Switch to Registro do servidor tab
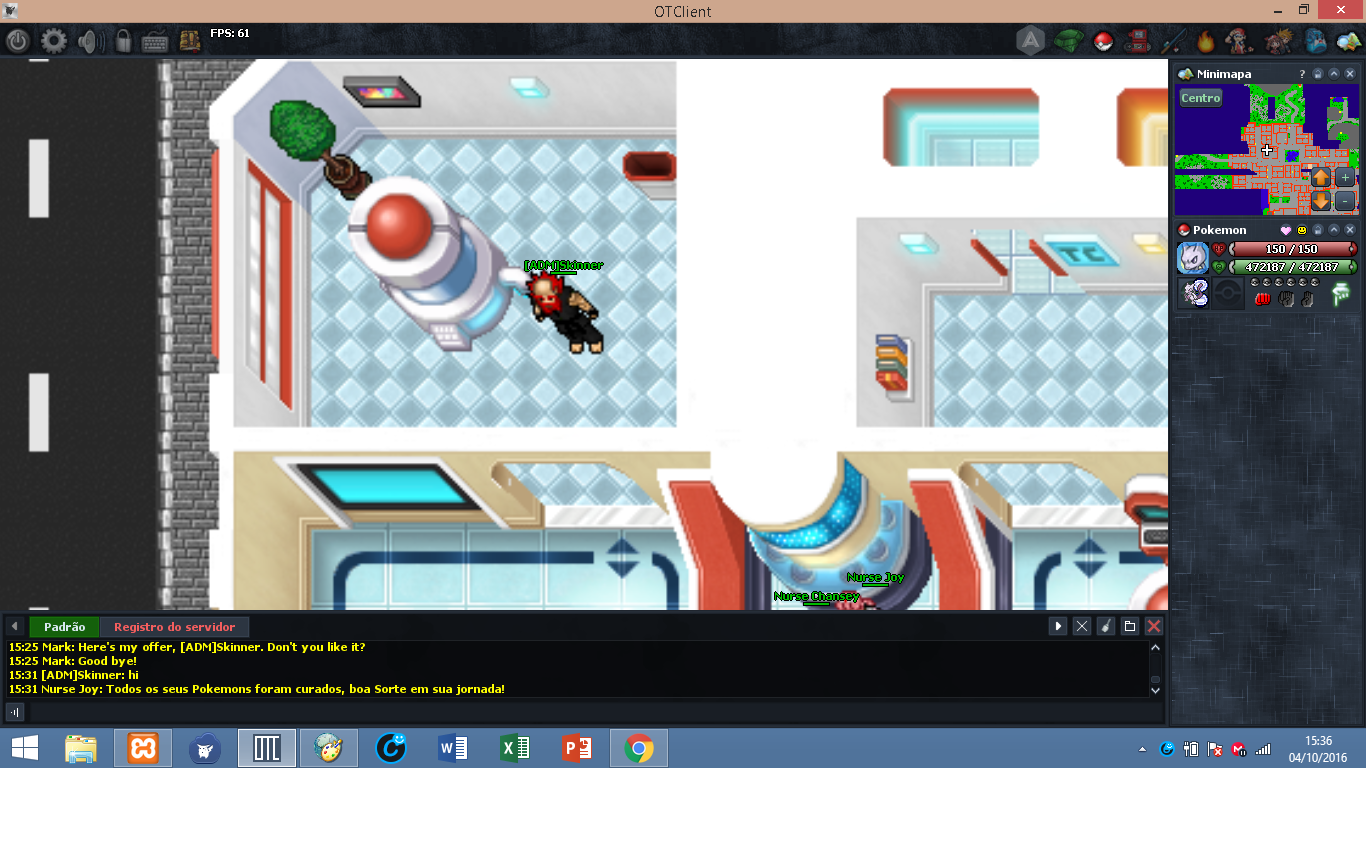Image resolution: width=1366 pixels, height=856 pixels. [174, 627]
